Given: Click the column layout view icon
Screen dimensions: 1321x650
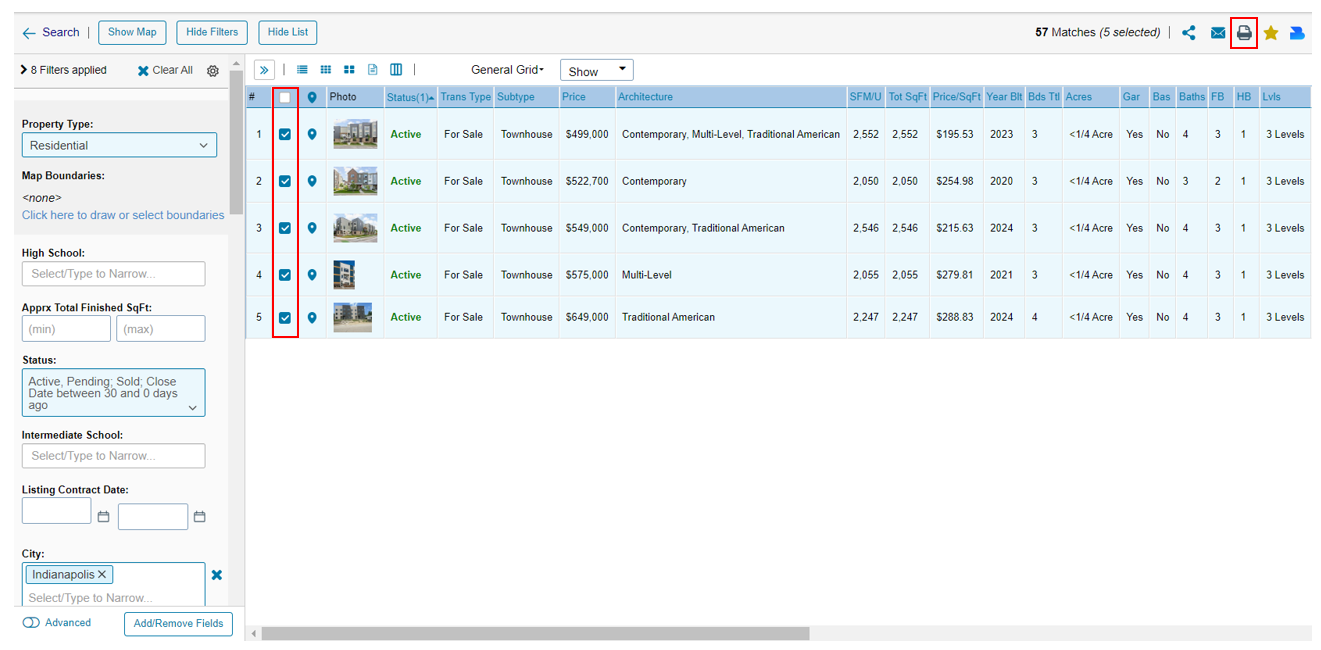Looking at the screenshot, I should point(396,70).
